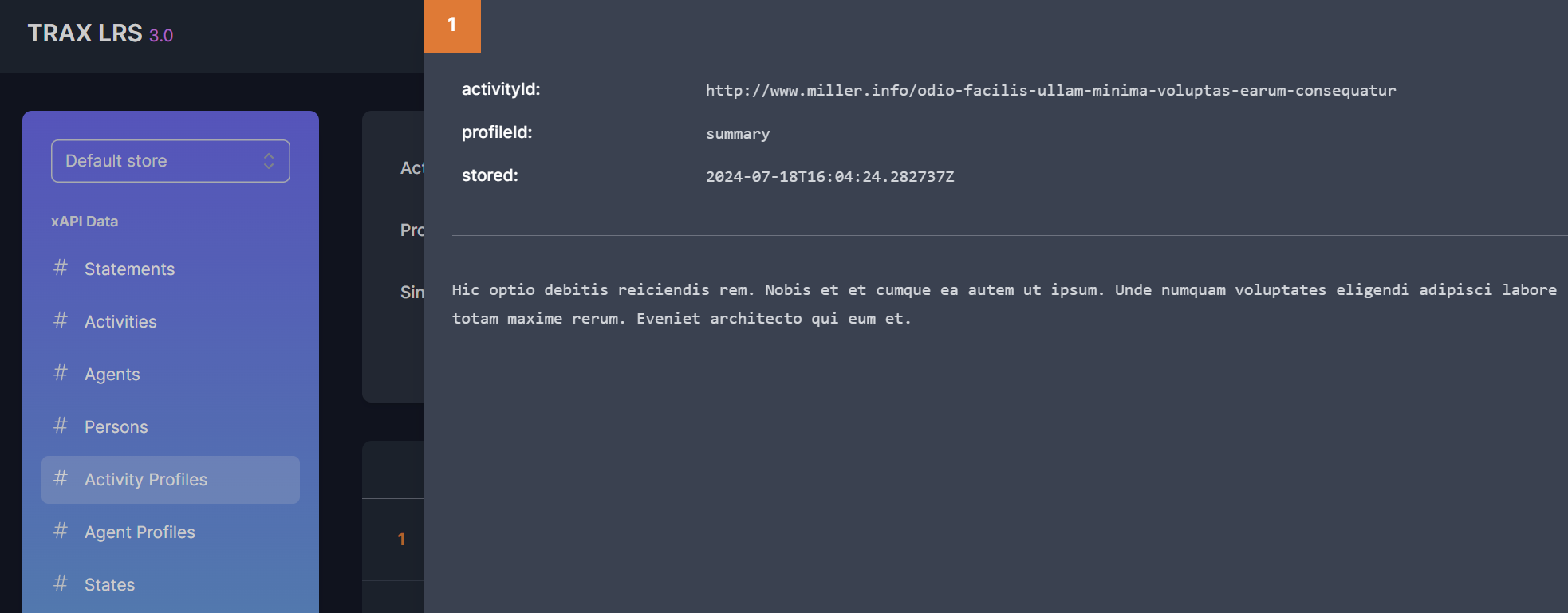Navigate to Agents section

(x=112, y=375)
